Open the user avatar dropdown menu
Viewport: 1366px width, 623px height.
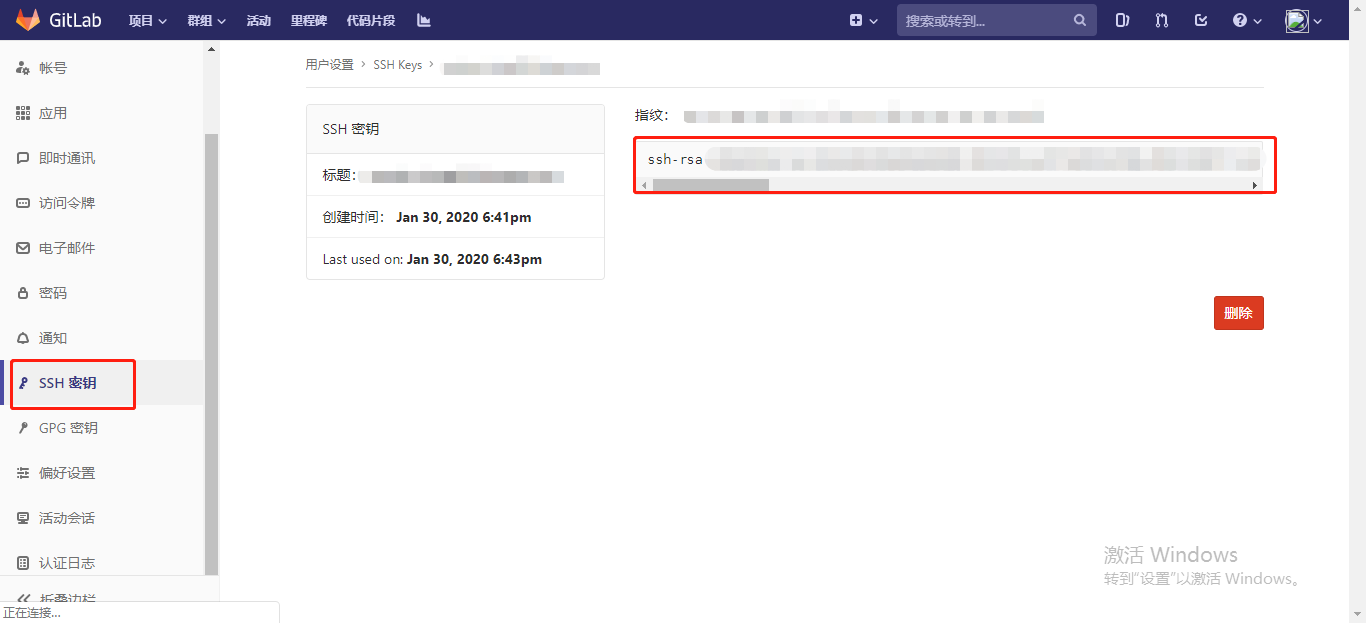click(x=1304, y=20)
